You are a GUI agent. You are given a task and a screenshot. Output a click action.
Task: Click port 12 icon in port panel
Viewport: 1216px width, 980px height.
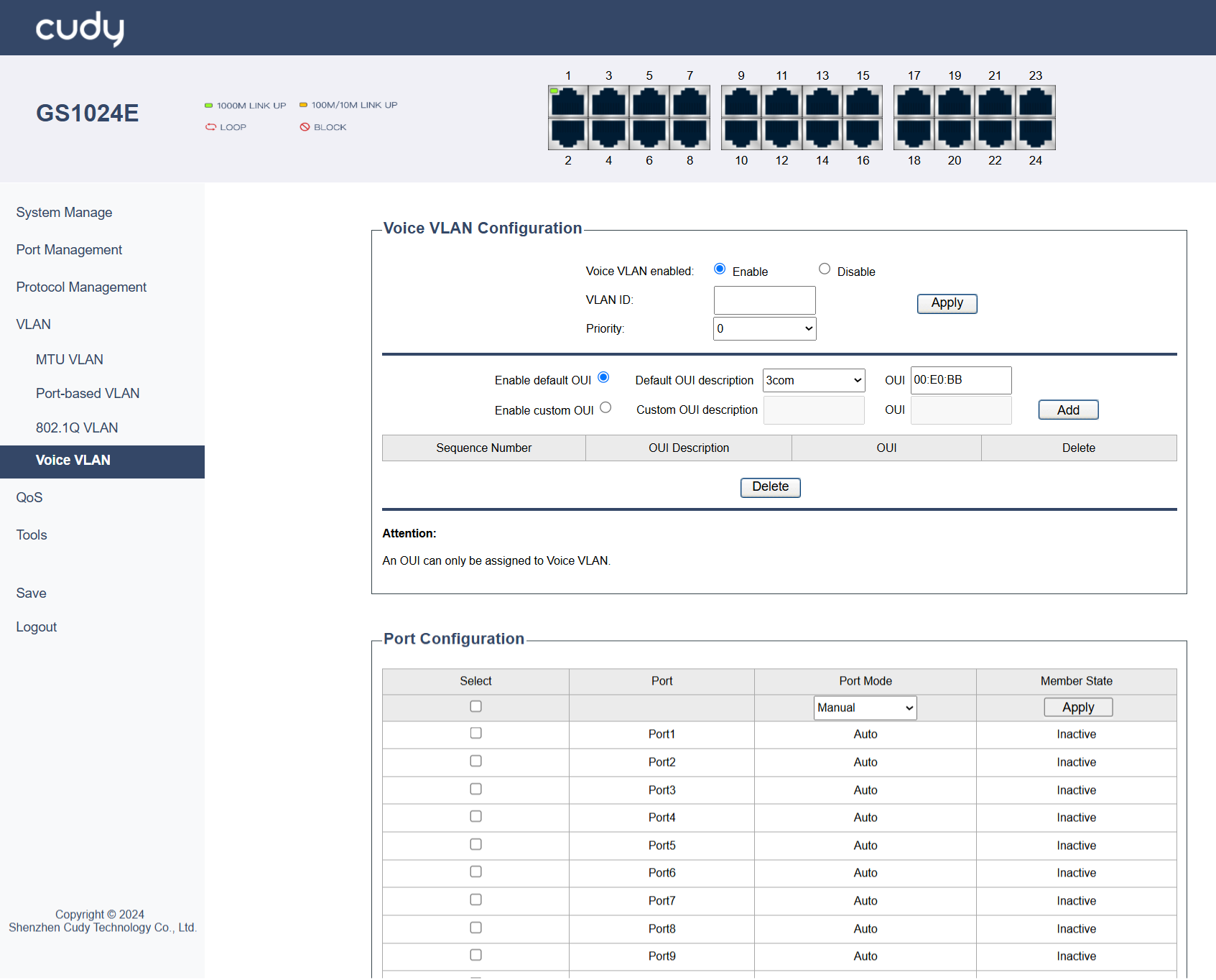point(781,134)
